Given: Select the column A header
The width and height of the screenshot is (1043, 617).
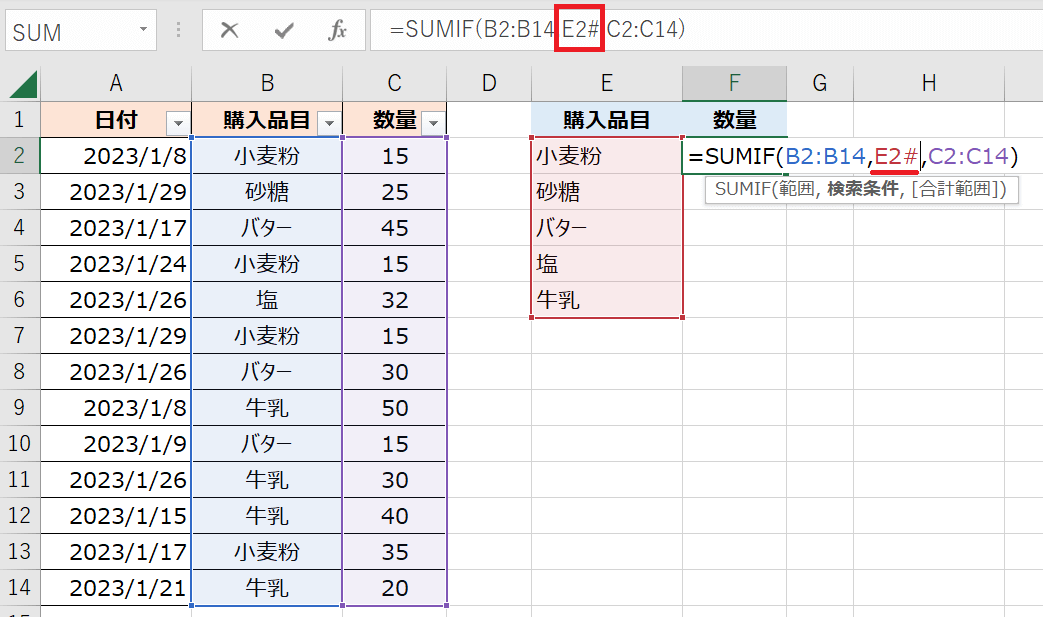Looking at the screenshot, I should click(116, 84).
